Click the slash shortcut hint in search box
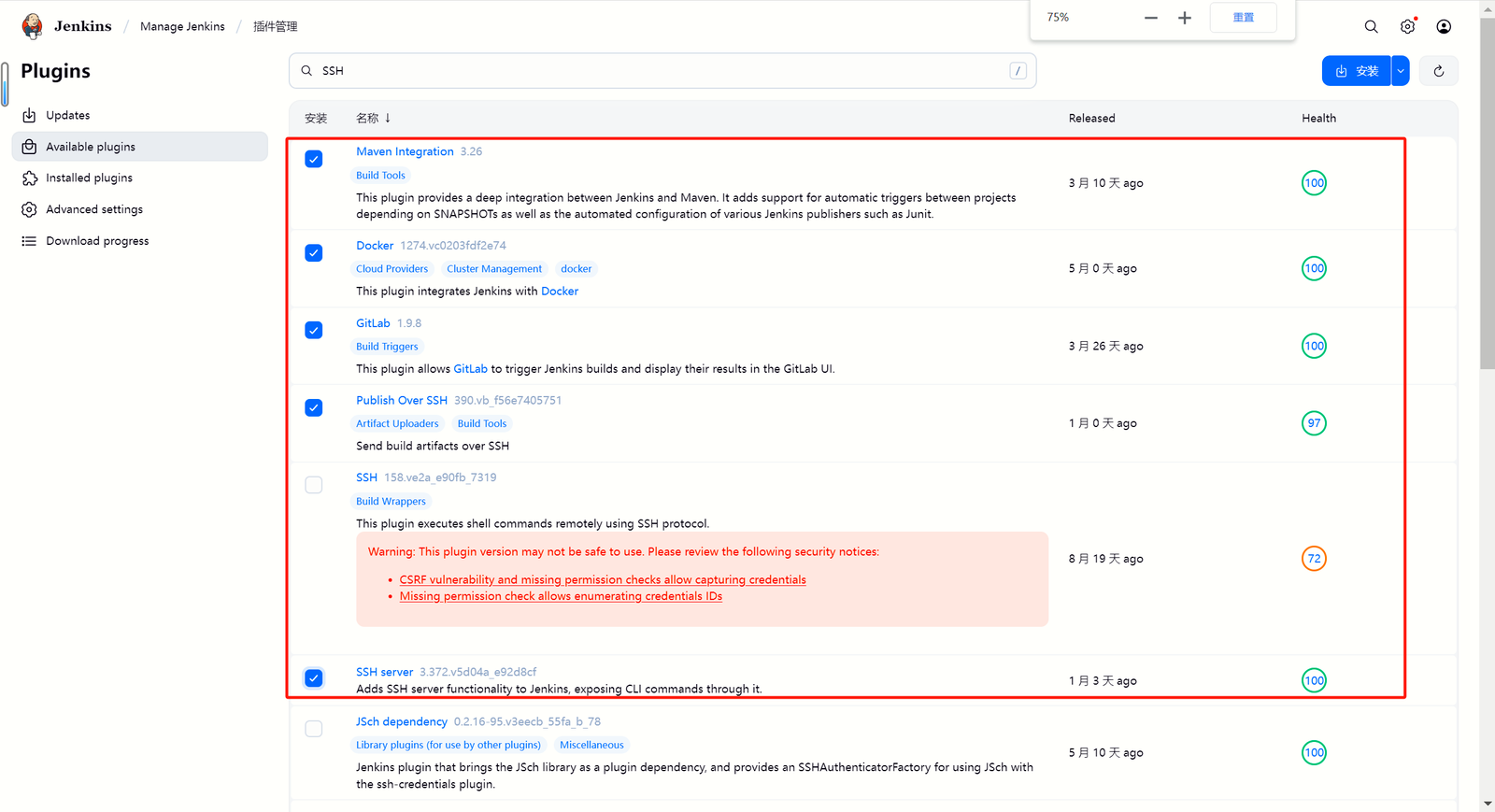Screen dimensions: 1495x812 (1018, 71)
